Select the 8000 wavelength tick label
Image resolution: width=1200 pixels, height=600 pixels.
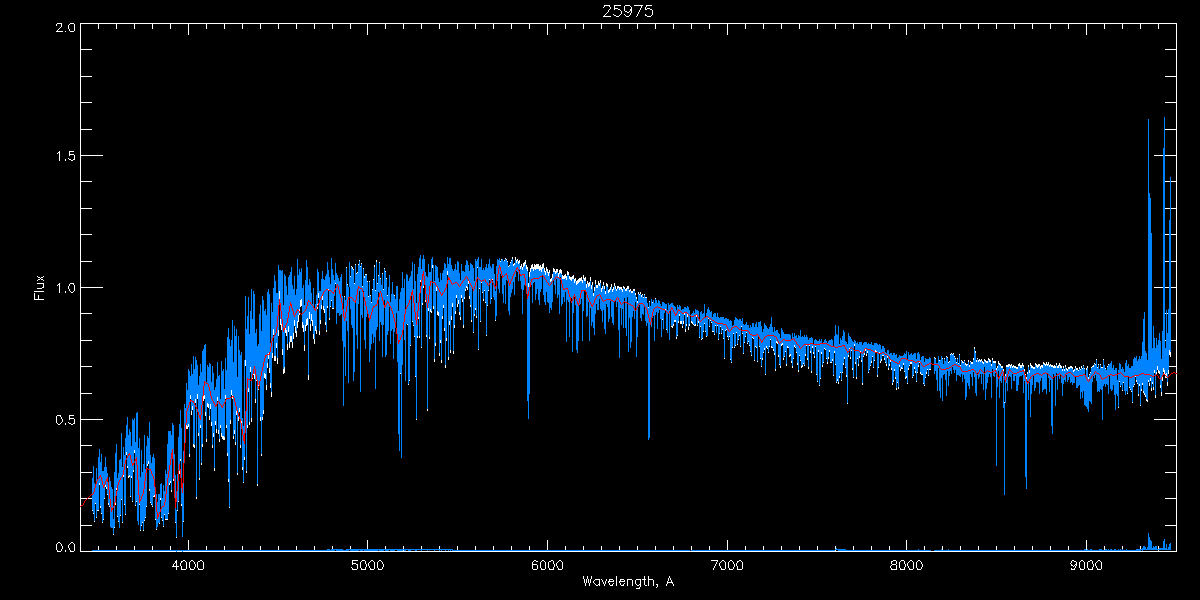(907, 564)
